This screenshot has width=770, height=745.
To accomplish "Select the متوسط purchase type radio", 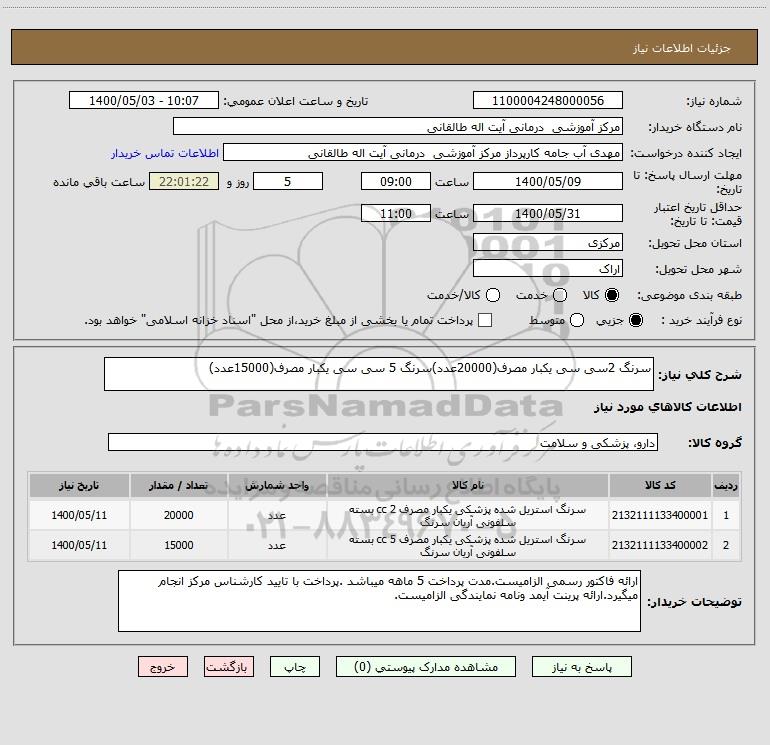I will tap(577, 320).
